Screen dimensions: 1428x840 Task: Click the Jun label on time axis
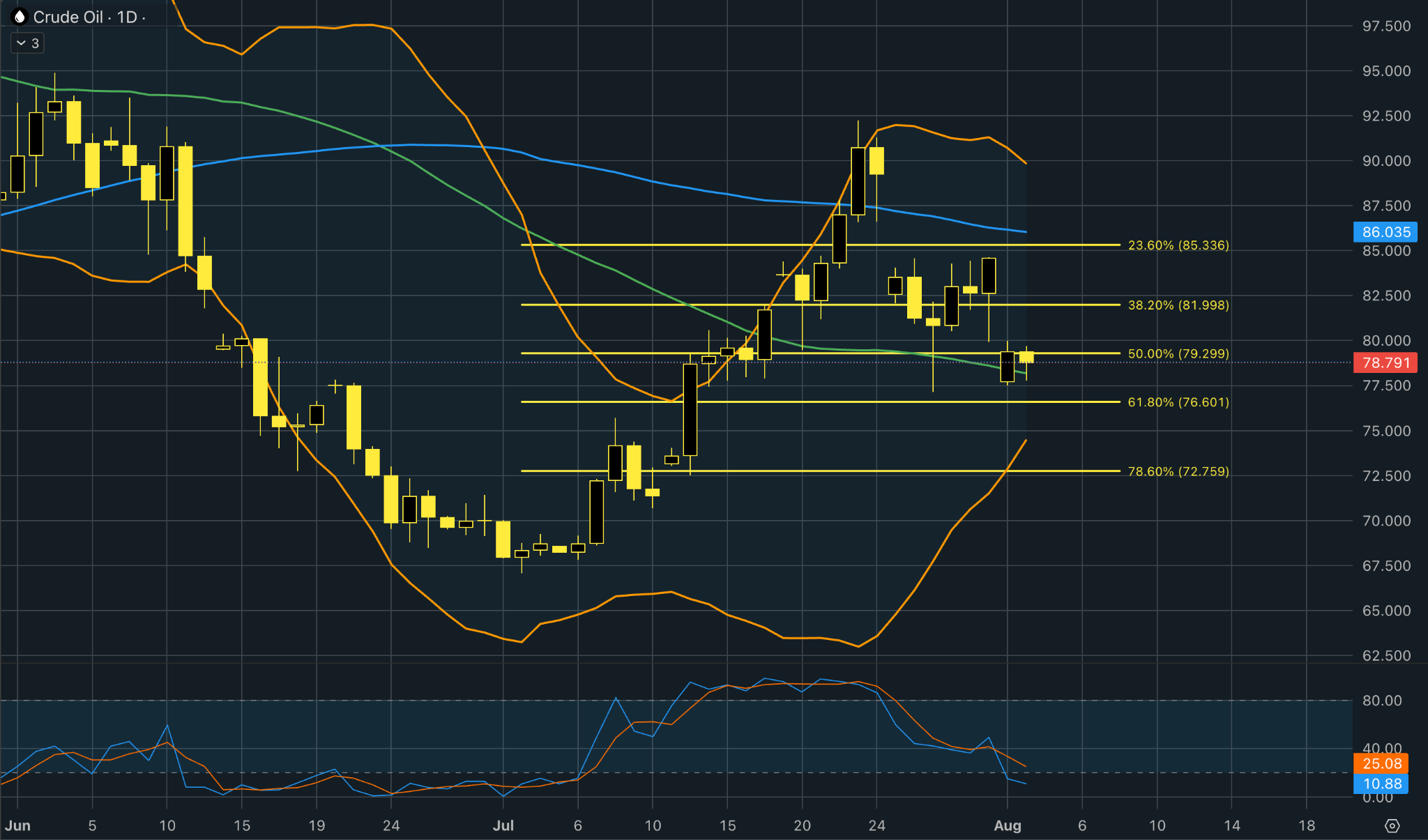point(17,825)
